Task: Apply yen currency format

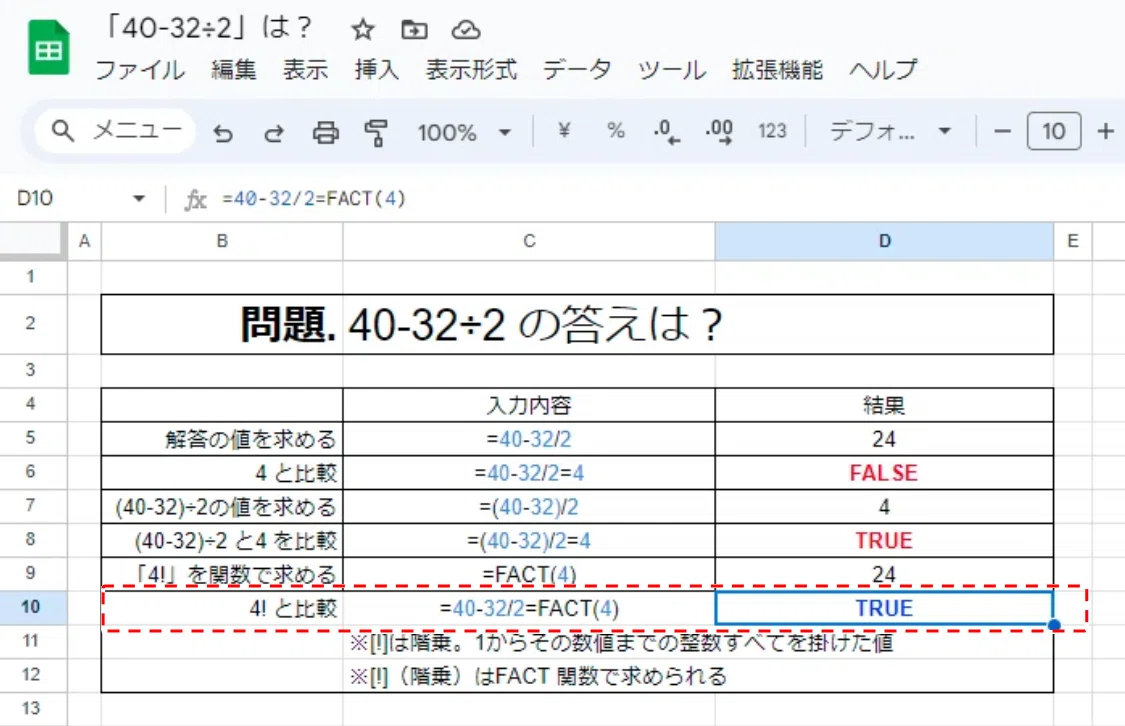Action: point(564,131)
